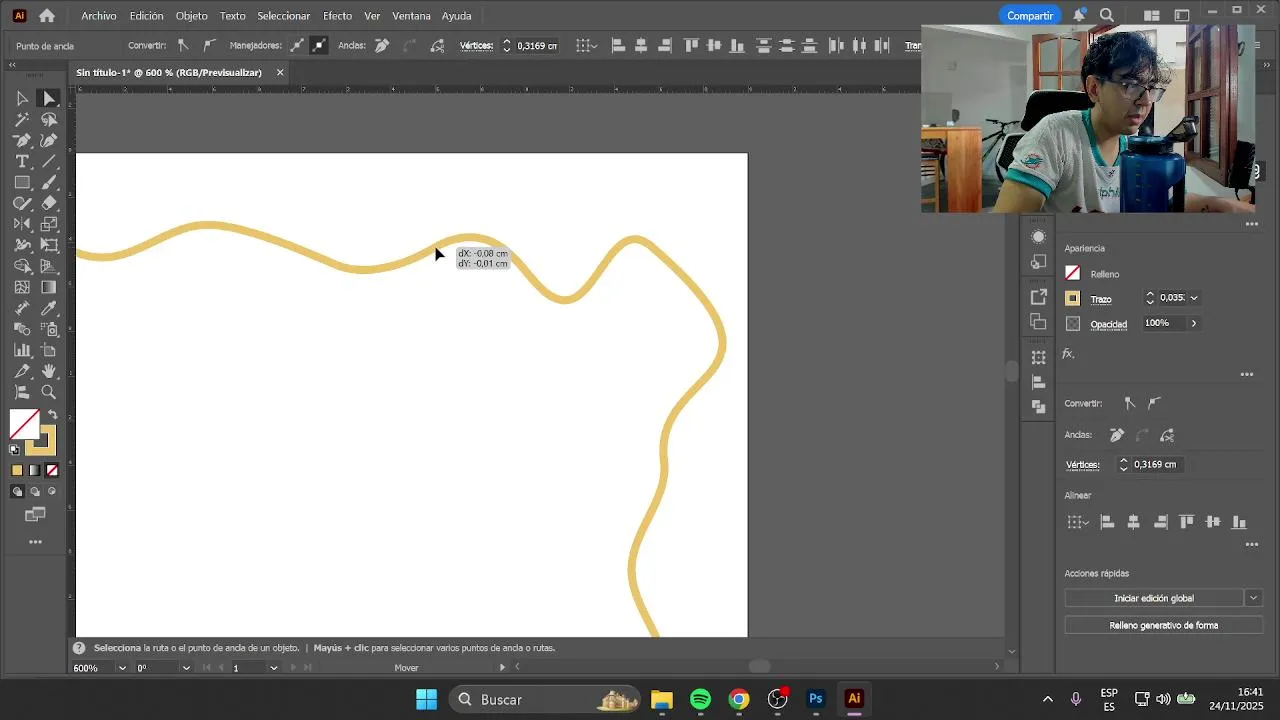This screenshot has height=720, width=1280.
Task: Select the Type tool
Action: pyautogui.click(x=22, y=162)
